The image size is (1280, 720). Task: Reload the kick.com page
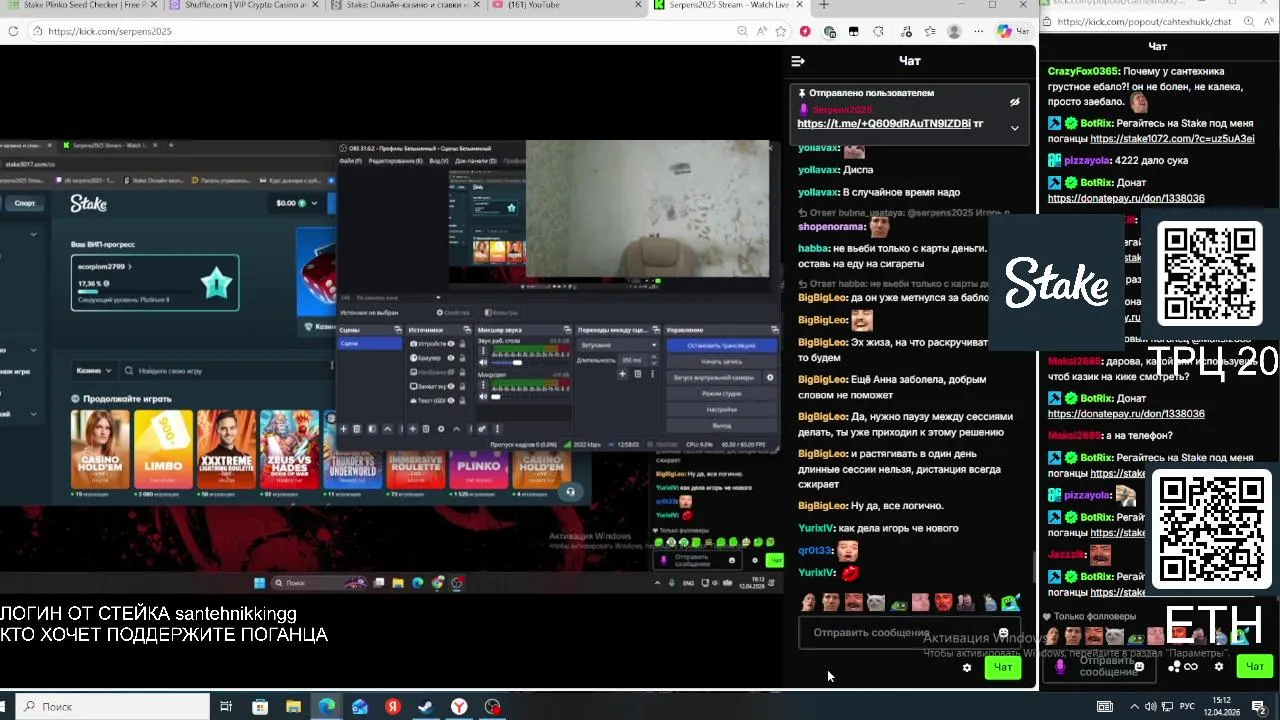tap(13, 31)
